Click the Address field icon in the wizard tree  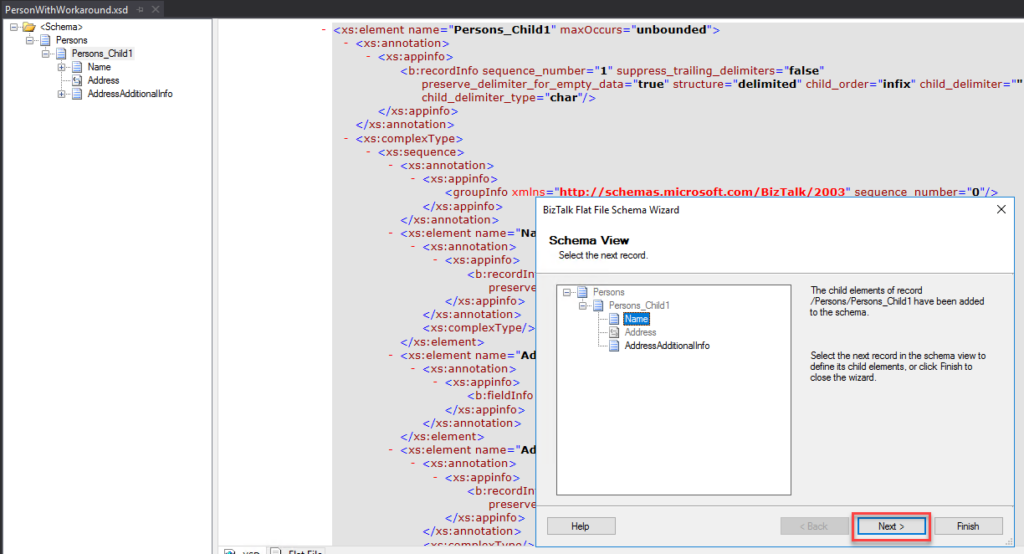[614, 332]
